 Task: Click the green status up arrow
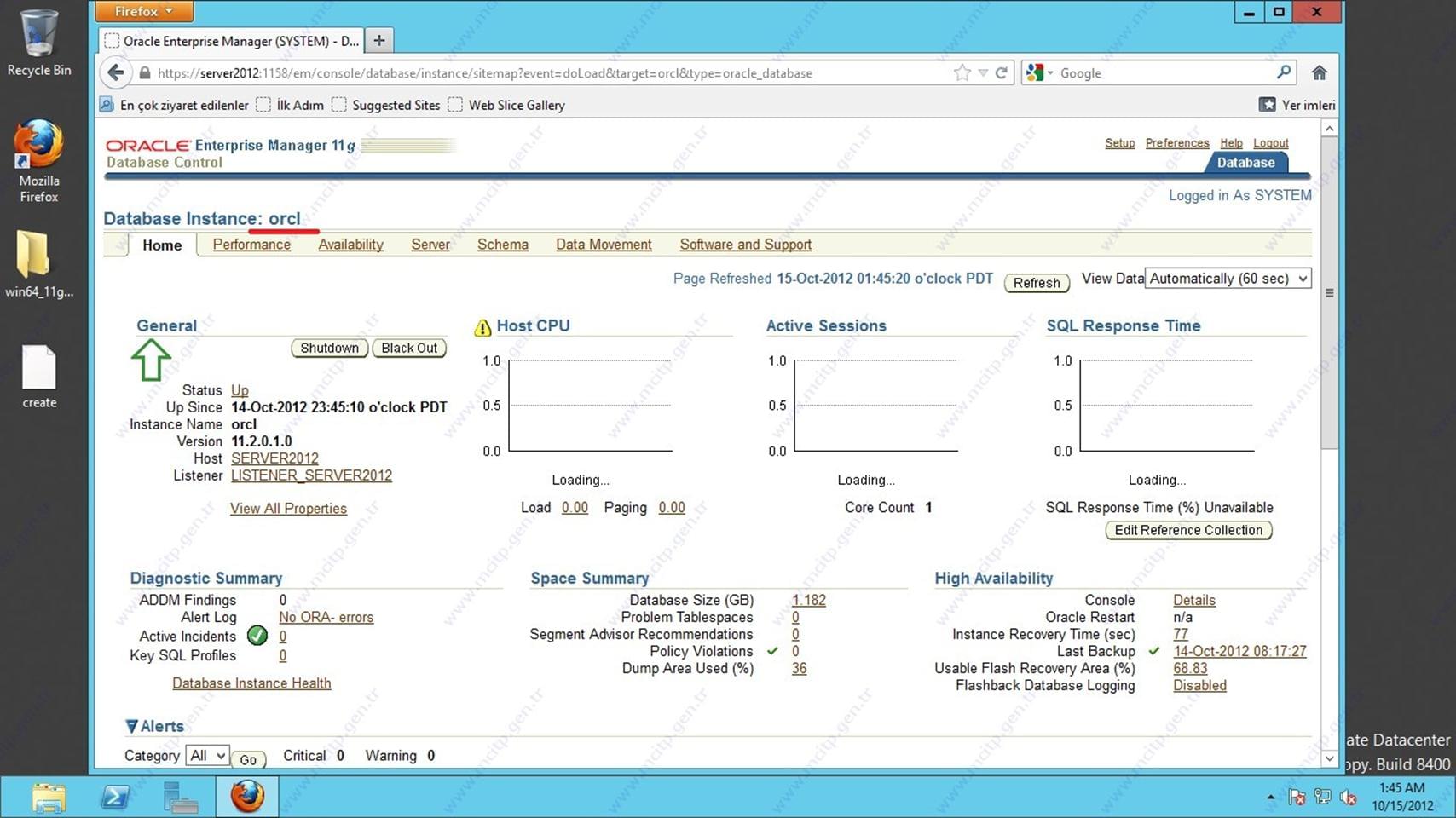tap(151, 360)
